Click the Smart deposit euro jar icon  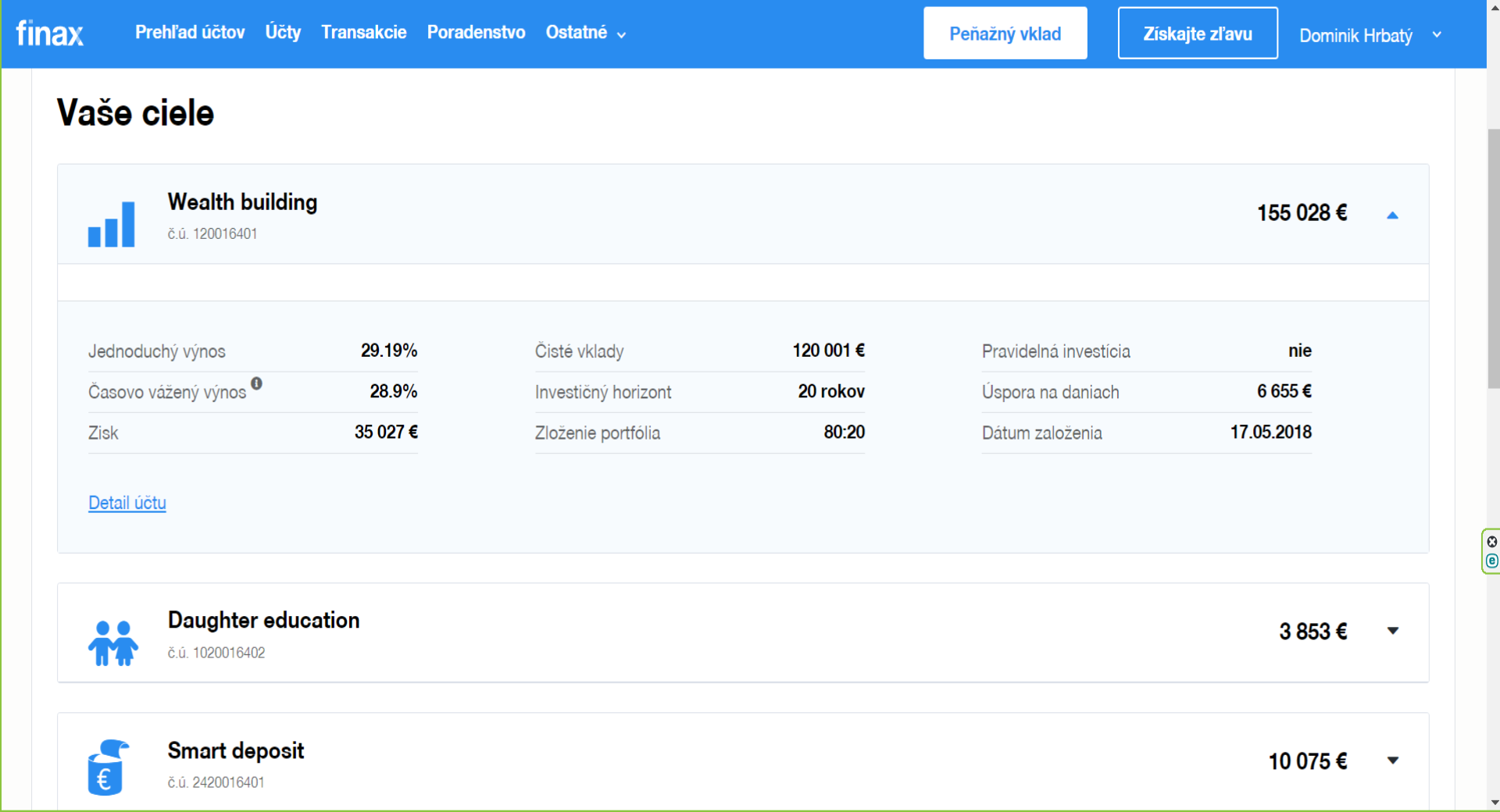[107, 767]
